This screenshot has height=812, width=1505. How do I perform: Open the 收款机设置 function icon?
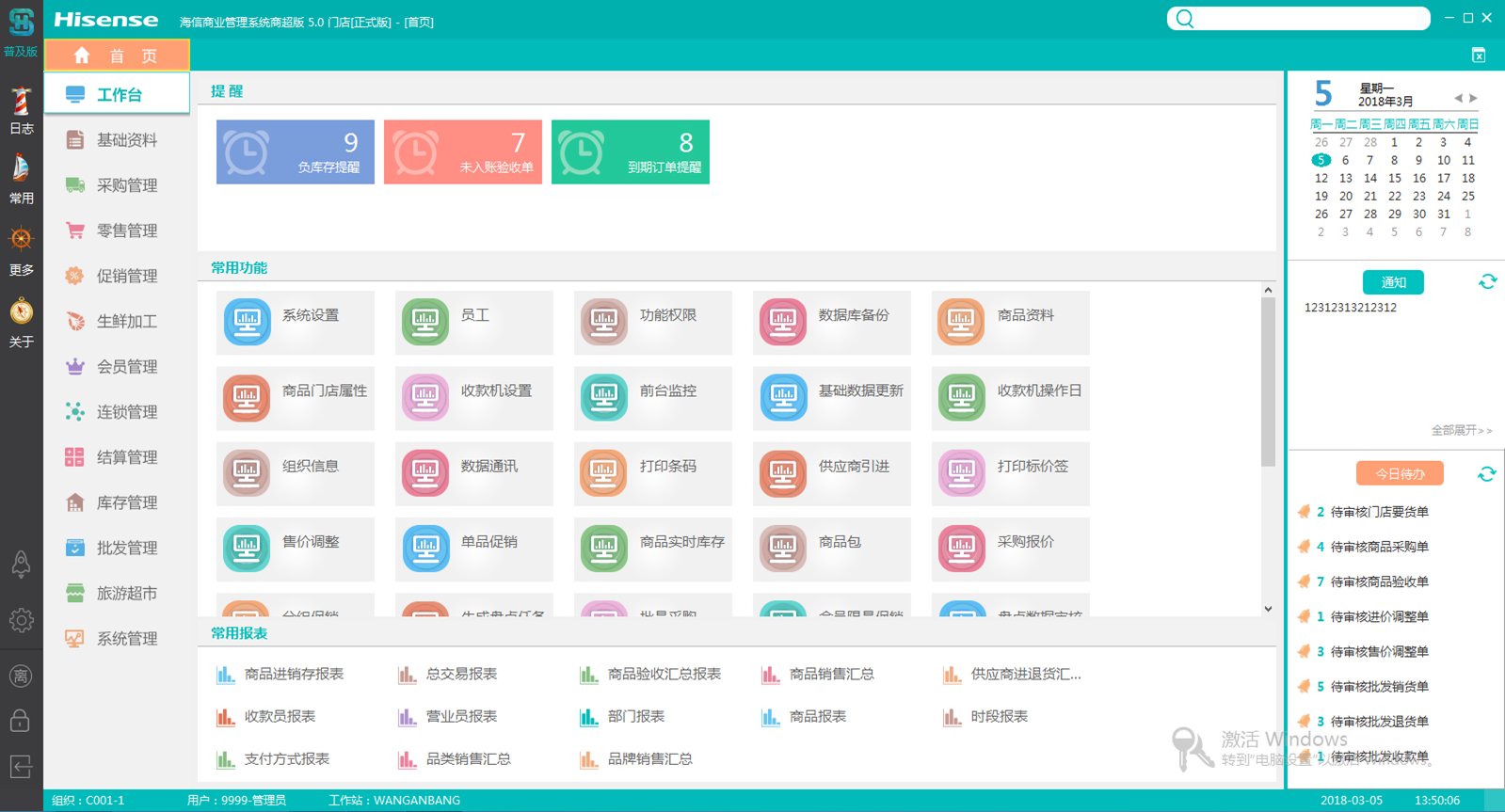coord(425,397)
